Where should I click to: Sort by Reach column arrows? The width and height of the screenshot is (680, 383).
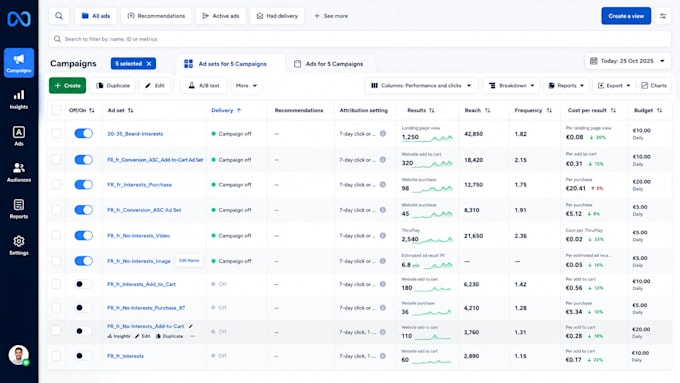click(487, 111)
